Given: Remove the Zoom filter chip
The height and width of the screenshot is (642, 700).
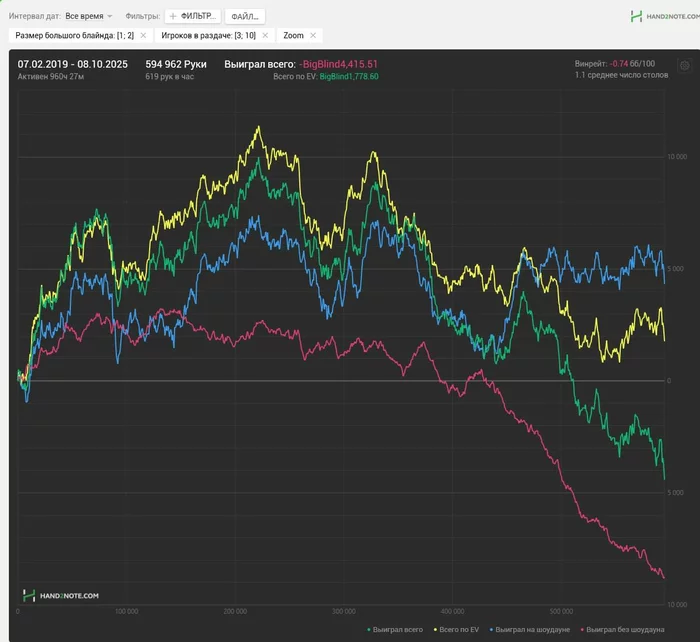Looking at the screenshot, I should (x=313, y=35).
